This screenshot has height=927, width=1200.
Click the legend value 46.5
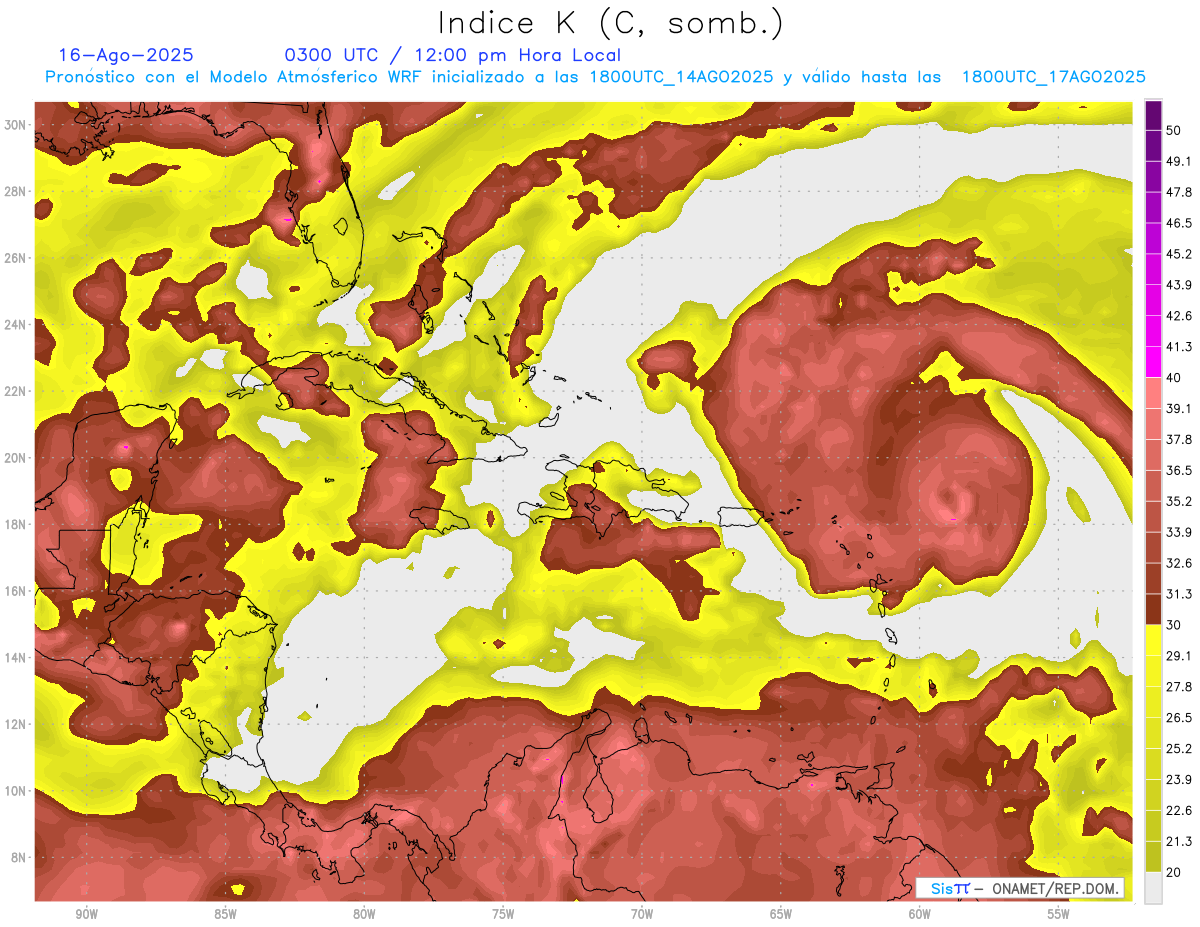(x=1179, y=223)
